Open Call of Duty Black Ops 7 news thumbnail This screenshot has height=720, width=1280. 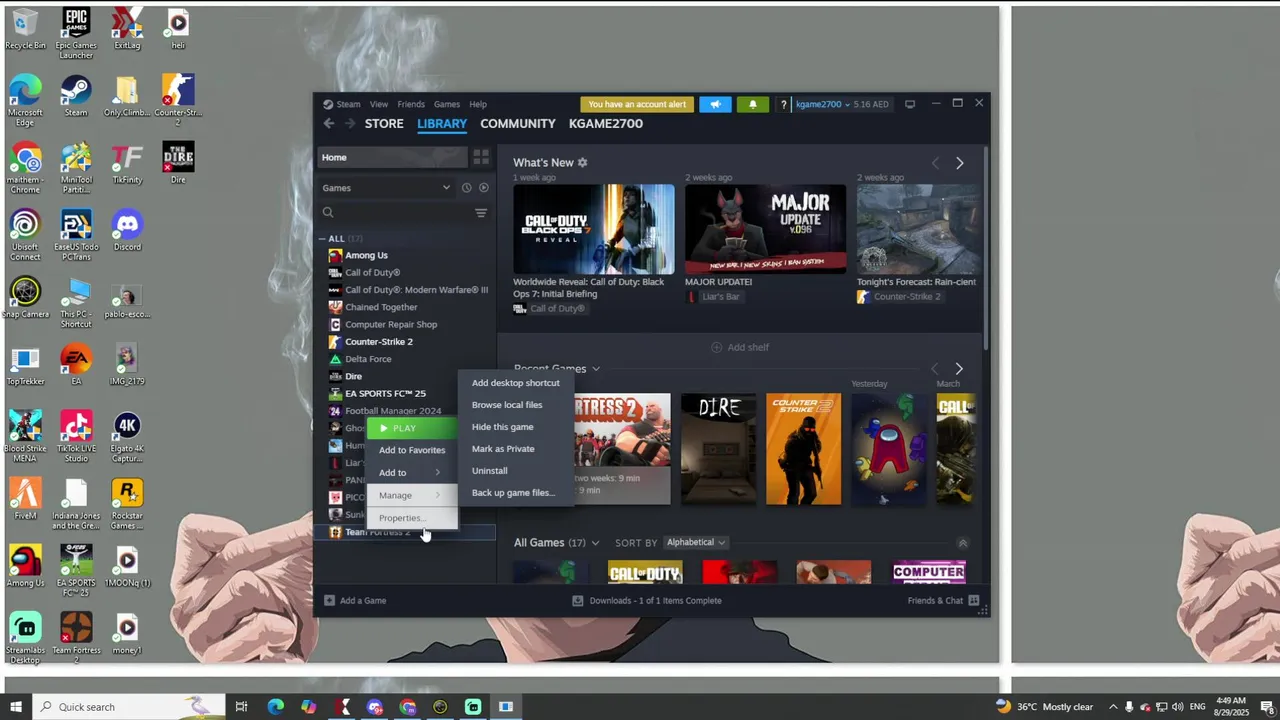point(594,229)
